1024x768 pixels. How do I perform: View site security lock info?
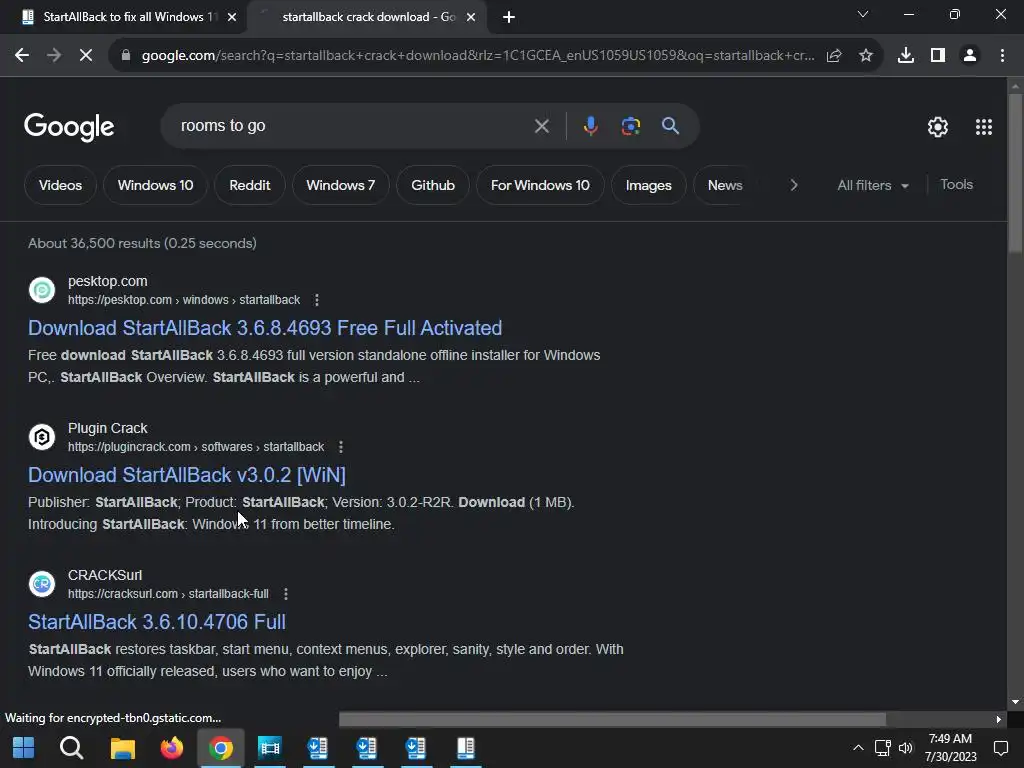126,56
